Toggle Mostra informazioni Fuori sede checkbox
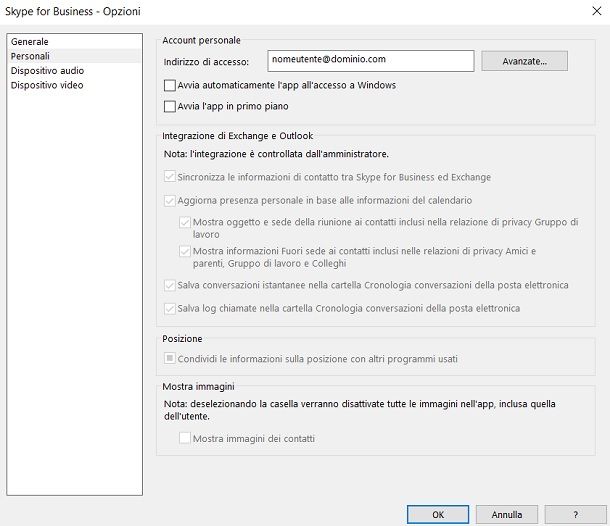The height and width of the screenshot is (526, 610). [185, 251]
